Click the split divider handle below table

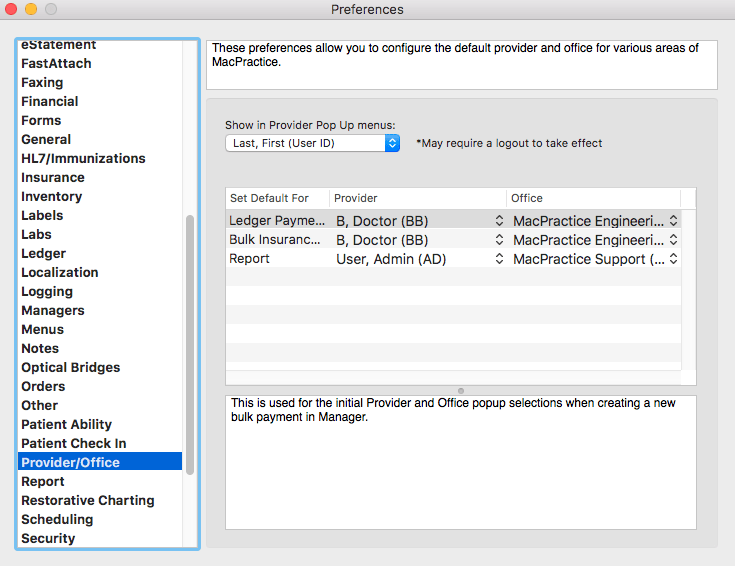(x=461, y=391)
